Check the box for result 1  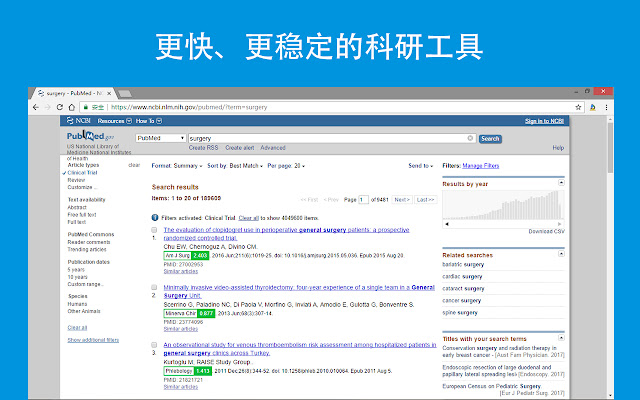pyautogui.click(x=154, y=230)
